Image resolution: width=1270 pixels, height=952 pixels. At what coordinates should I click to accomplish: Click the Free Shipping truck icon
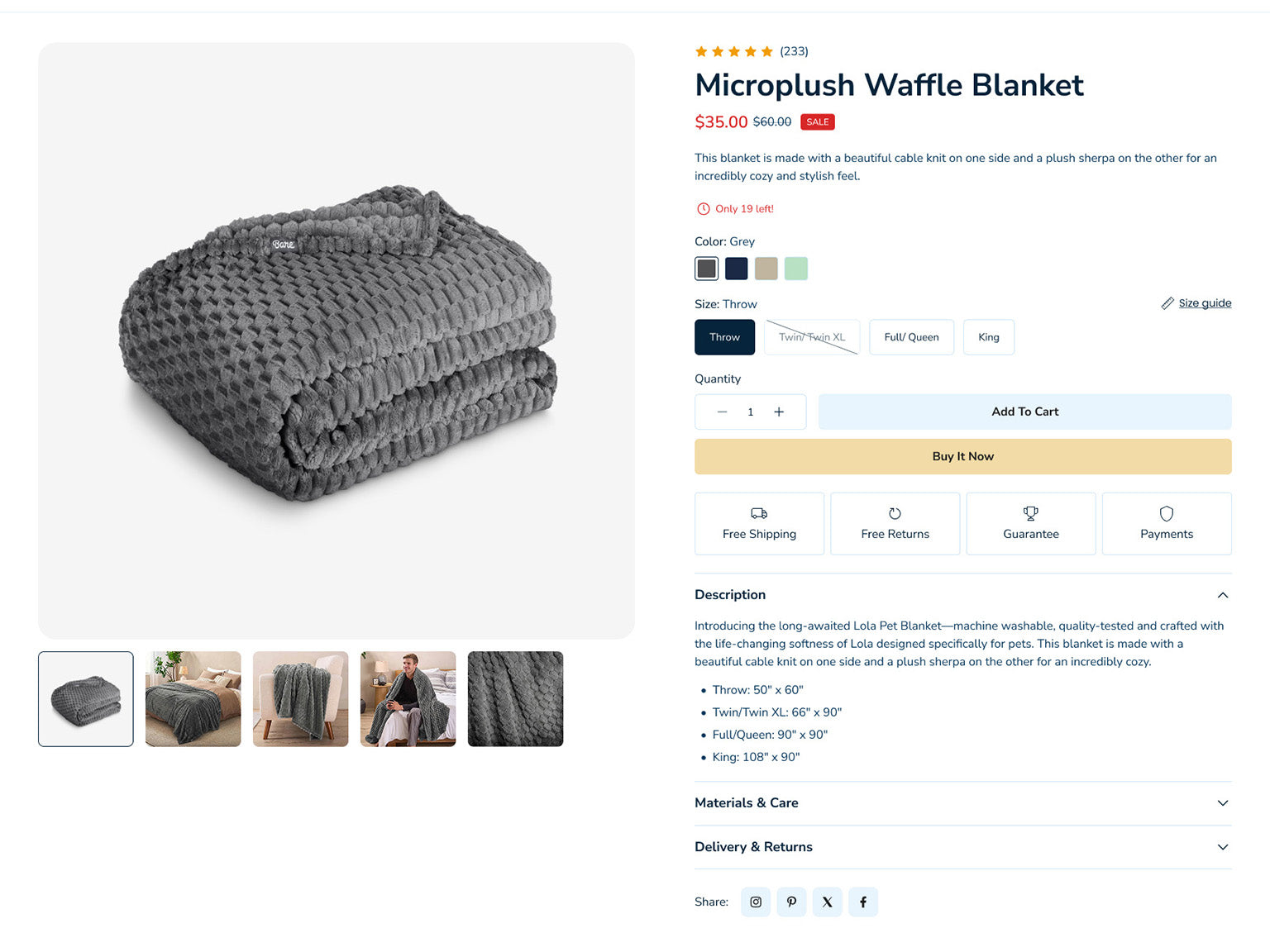pyautogui.click(x=759, y=513)
